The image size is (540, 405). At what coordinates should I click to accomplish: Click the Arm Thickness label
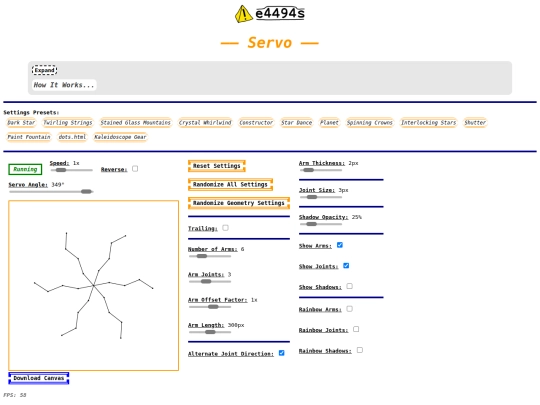click(x=322, y=163)
